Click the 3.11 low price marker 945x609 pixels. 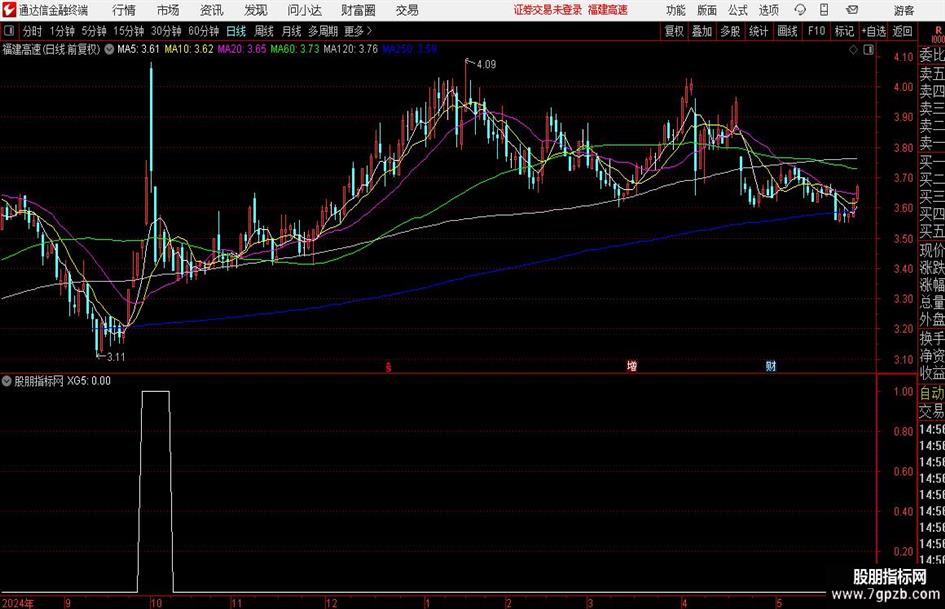(x=115, y=357)
